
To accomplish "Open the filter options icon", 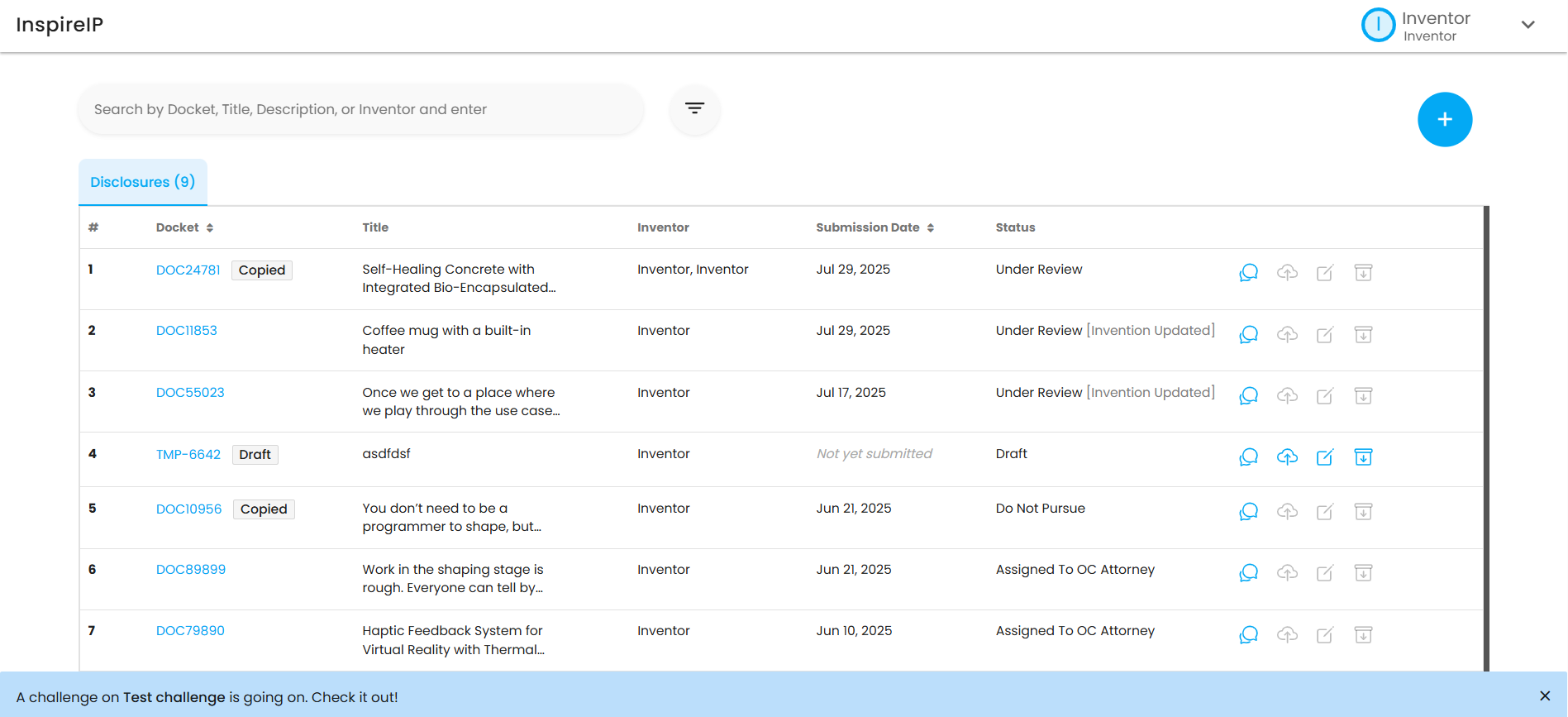I will tap(694, 109).
